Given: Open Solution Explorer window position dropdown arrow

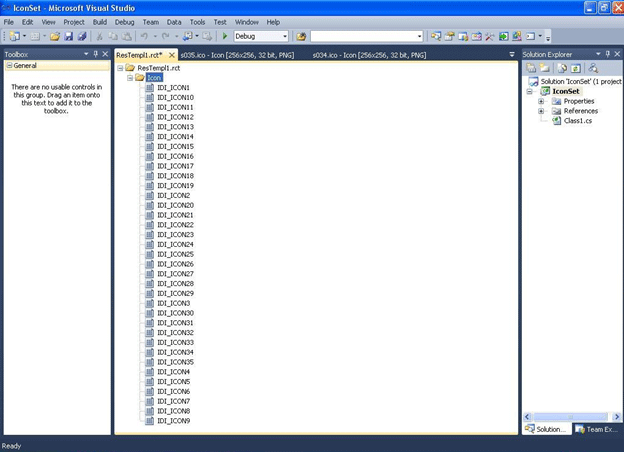Looking at the screenshot, I should (598, 54).
